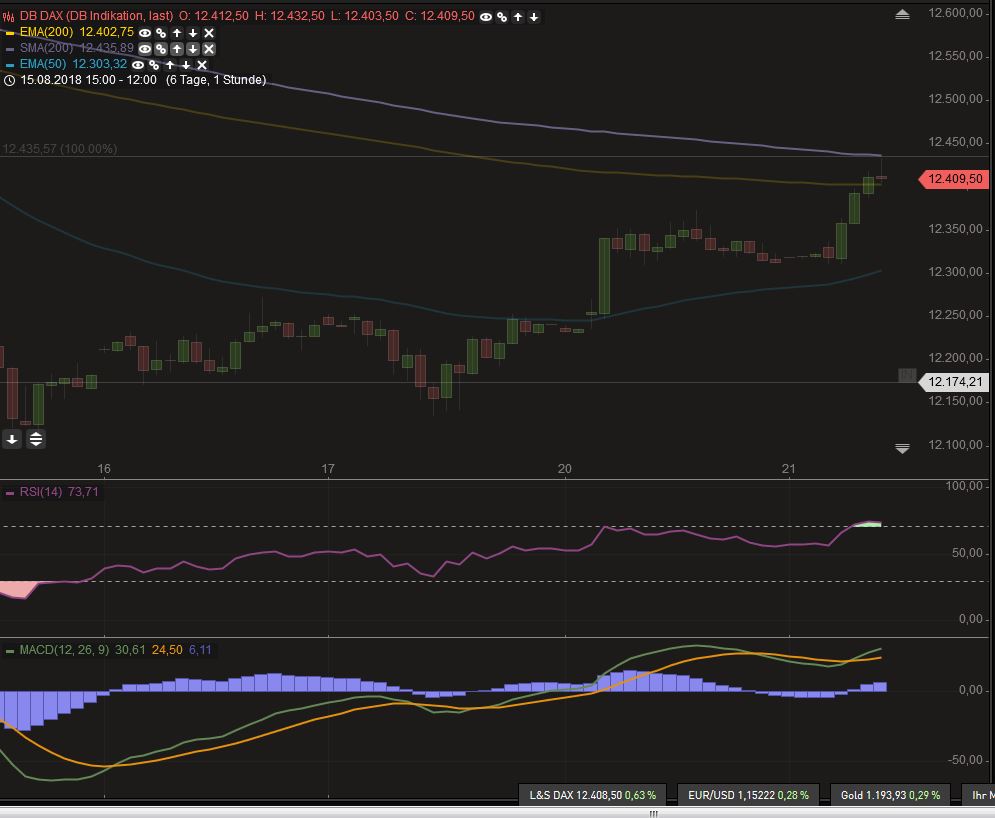Click the eject-style icon at top right
This screenshot has width=995, height=818.
901,14
